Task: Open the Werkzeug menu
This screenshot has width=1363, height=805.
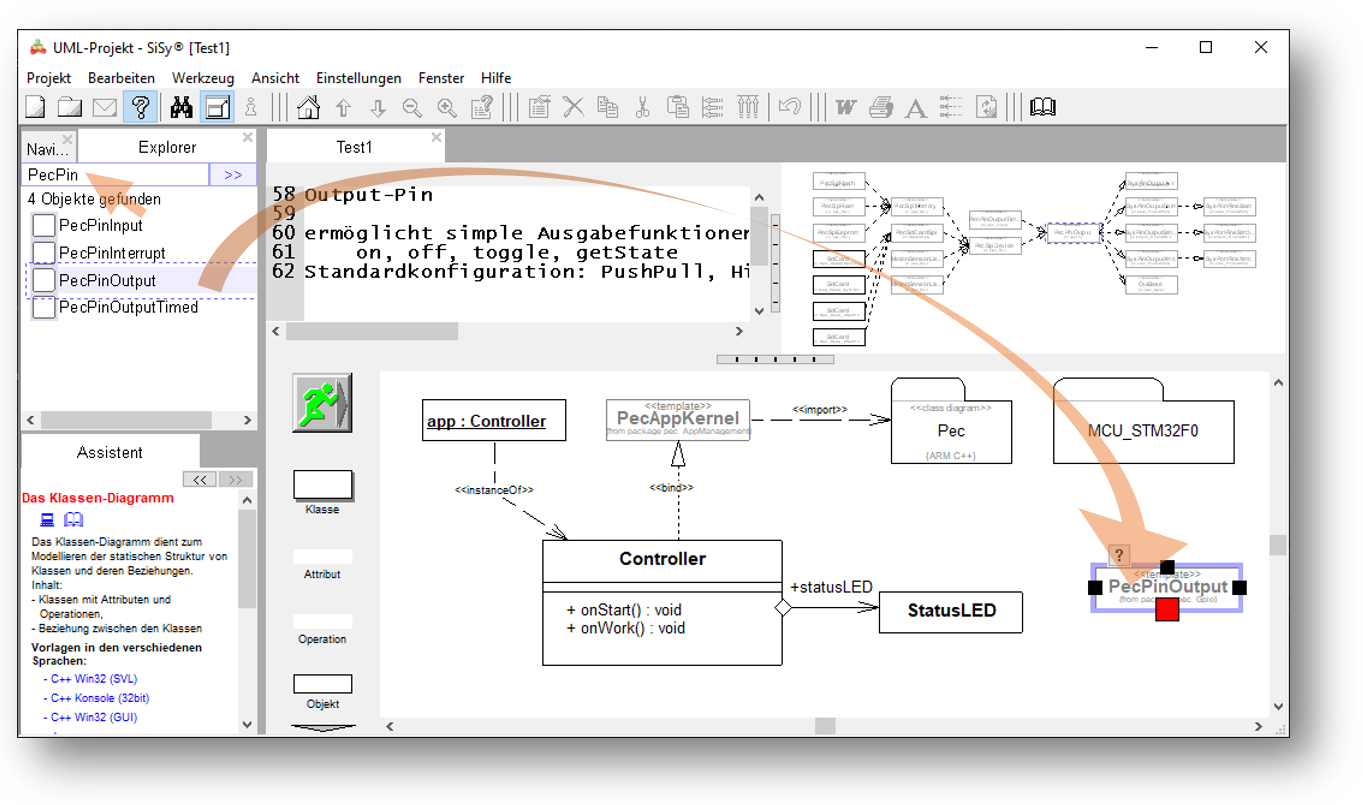Action: [202, 78]
